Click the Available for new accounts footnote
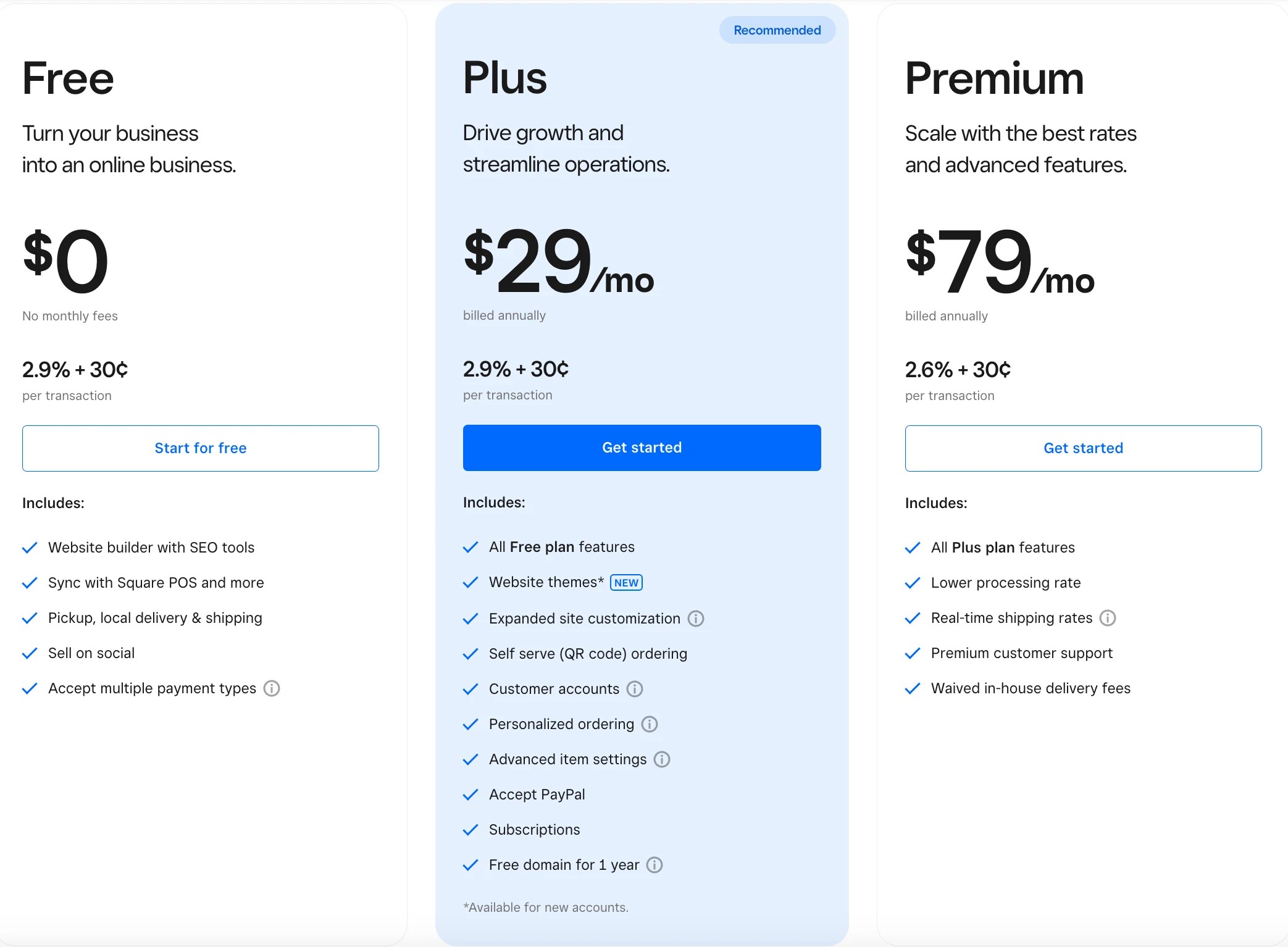Image resolution: width=1288 pixels, height=947 pixels. coord(545,907)
